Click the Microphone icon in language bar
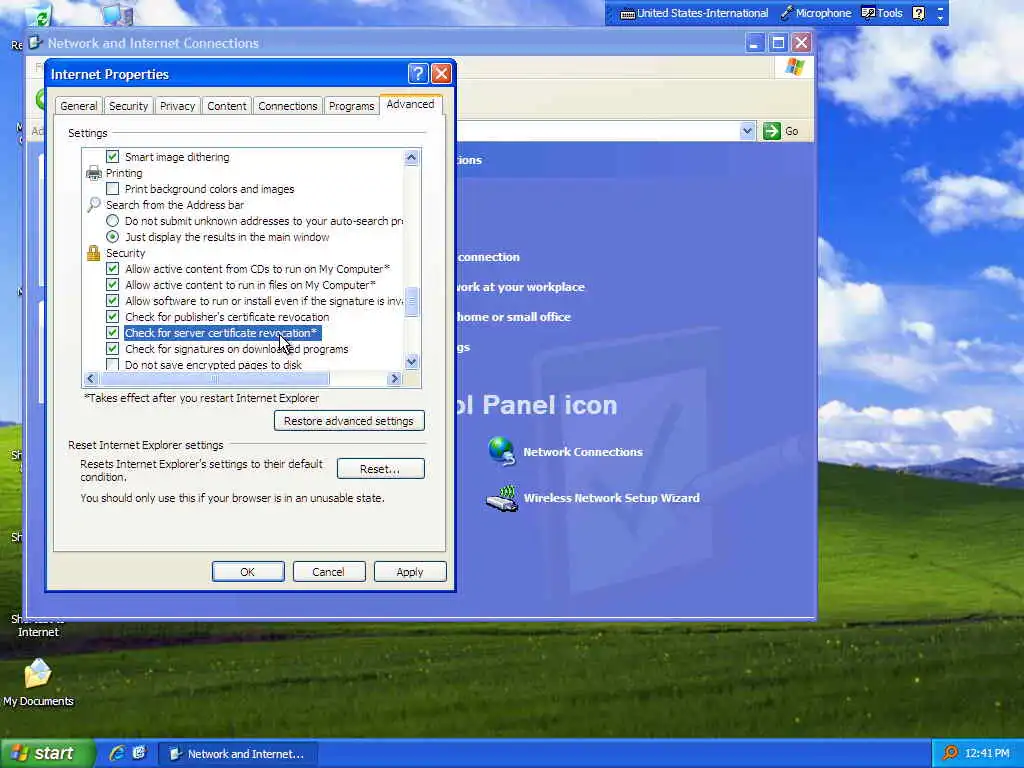The height and width of the screenshot is (768, 1024). tap(786, 13)
